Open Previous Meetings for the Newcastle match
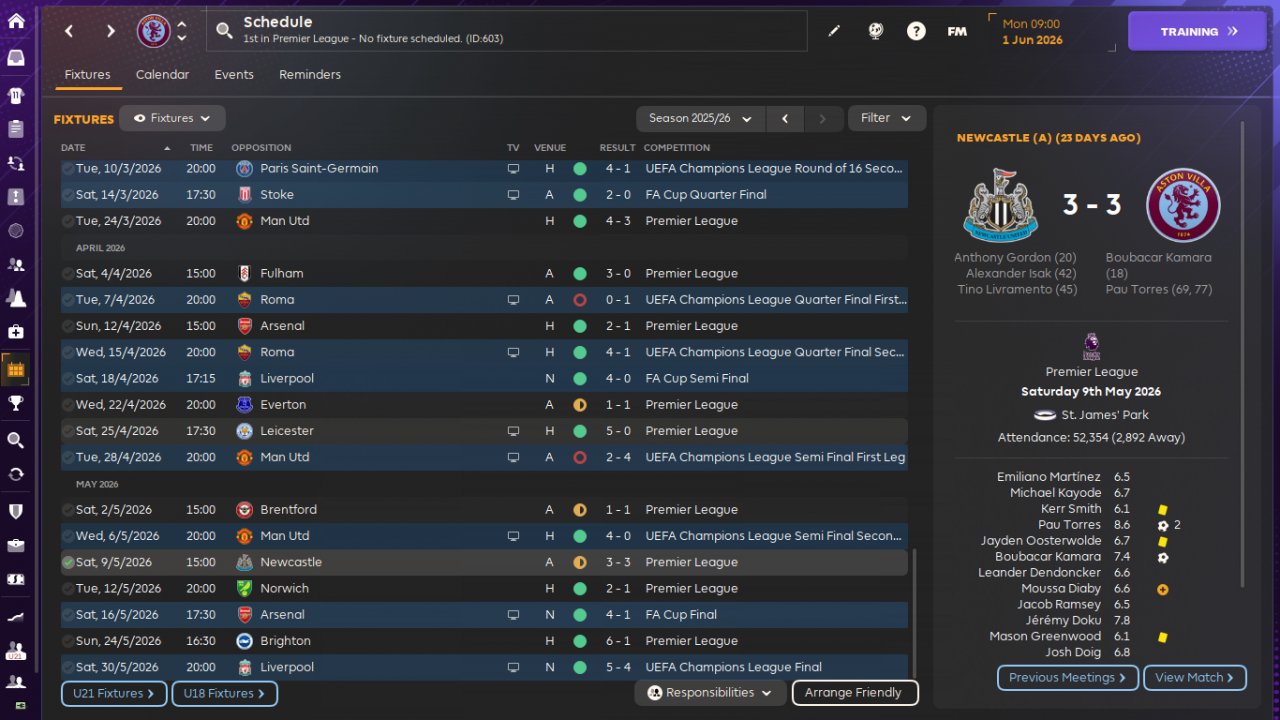Viewport: 1280px width, 720px height. (1068, 678)
